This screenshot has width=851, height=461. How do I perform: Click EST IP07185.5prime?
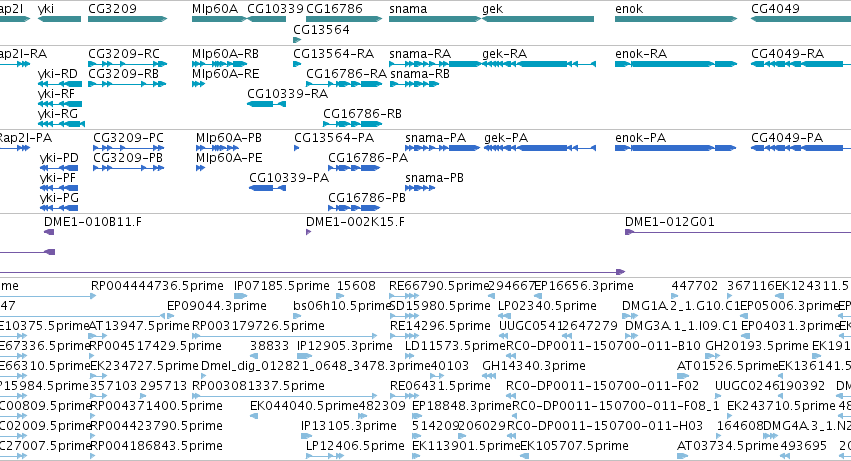[282, 286]
